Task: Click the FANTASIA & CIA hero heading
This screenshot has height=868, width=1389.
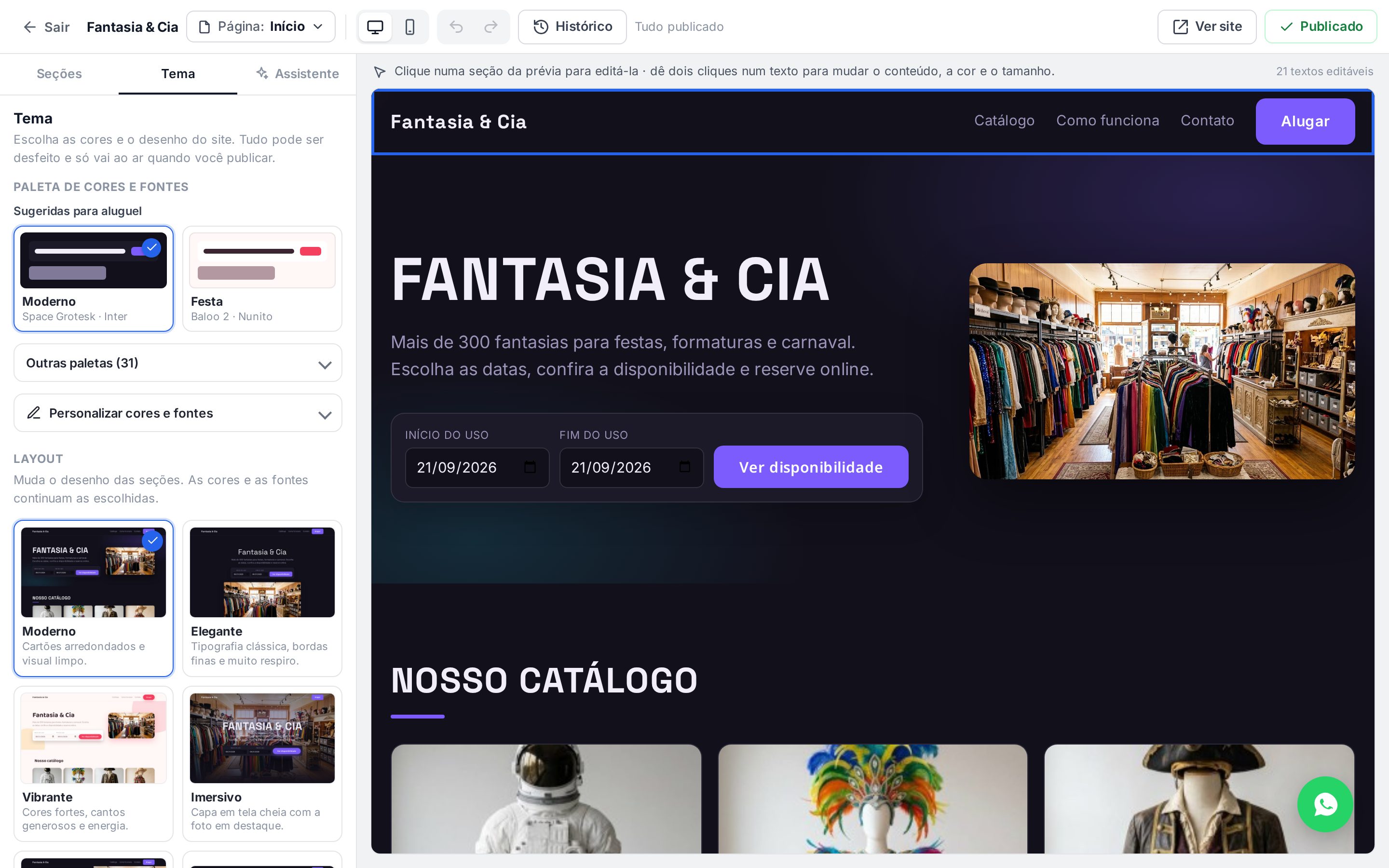Action: click(x=610, y=279)
